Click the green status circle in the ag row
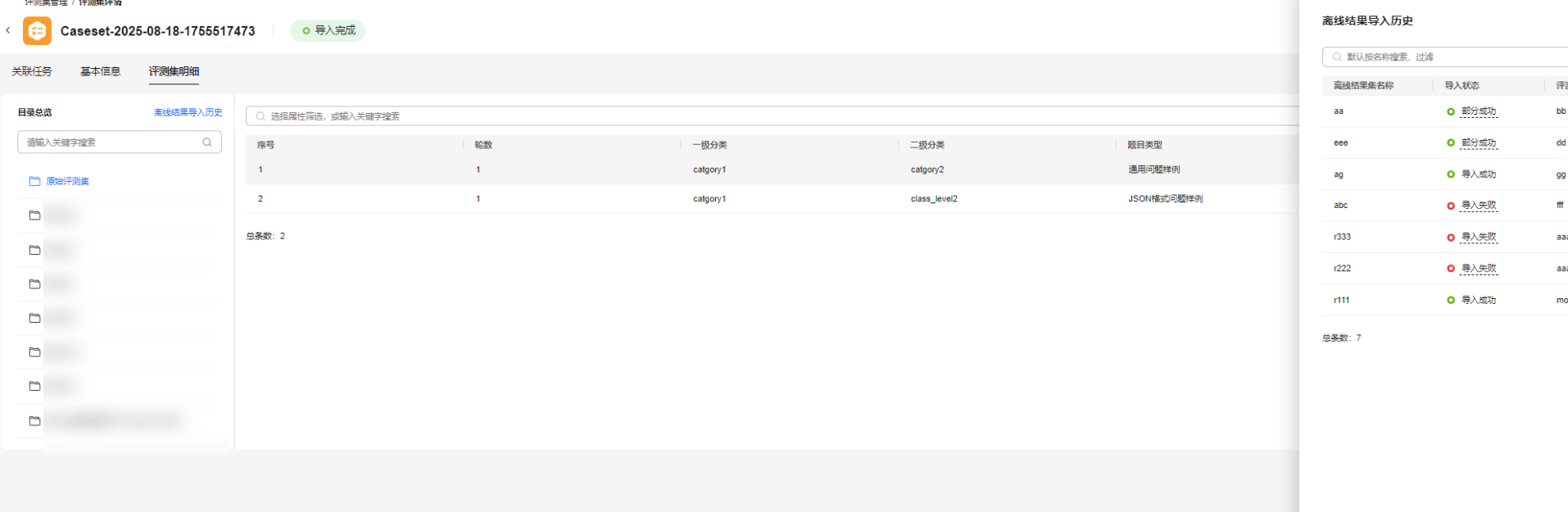This screenshot has height=512, width=1568. click(1451, 174)
